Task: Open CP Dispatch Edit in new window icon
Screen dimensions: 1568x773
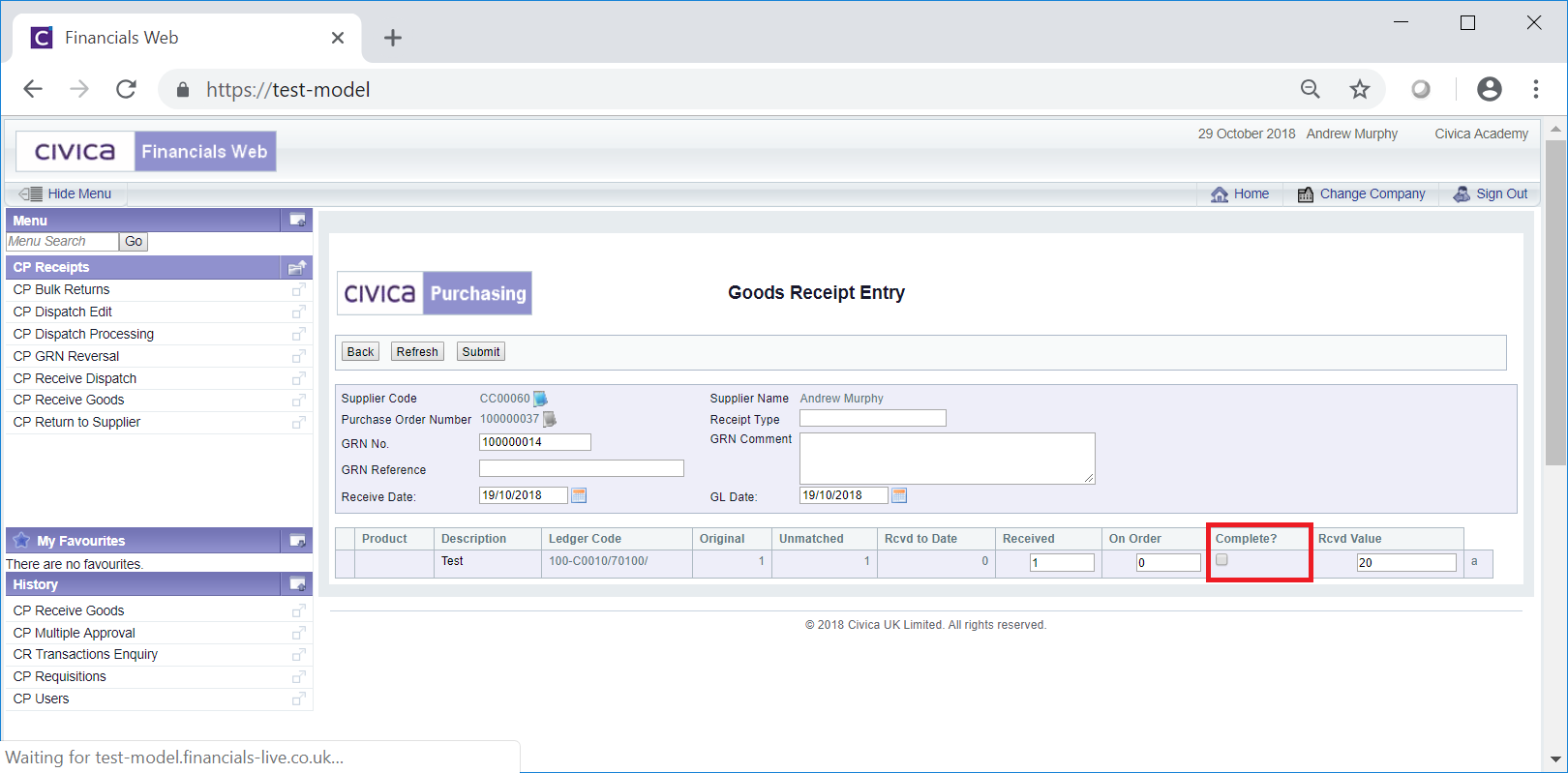Action: 299,312
